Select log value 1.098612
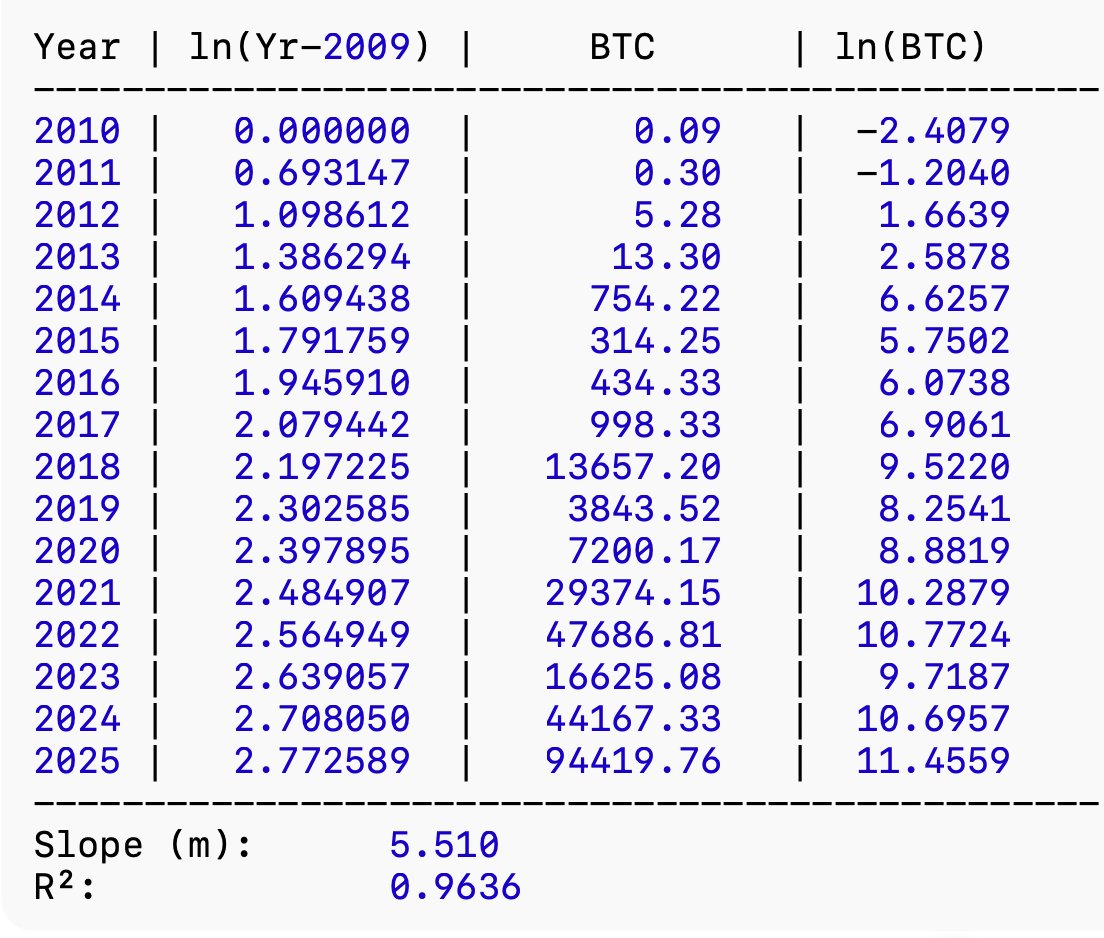 click(x=322, y=215)
